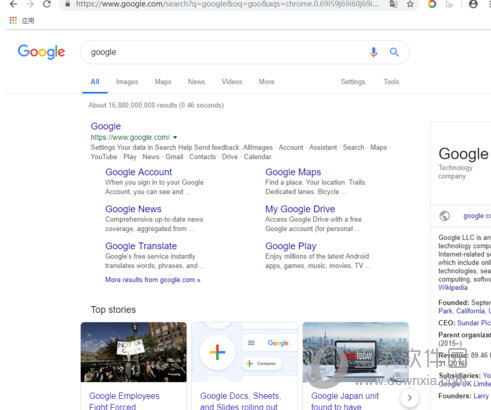Open search Settings
The height and width of the screenshot is (410, 491).
[x=353, y=82]
